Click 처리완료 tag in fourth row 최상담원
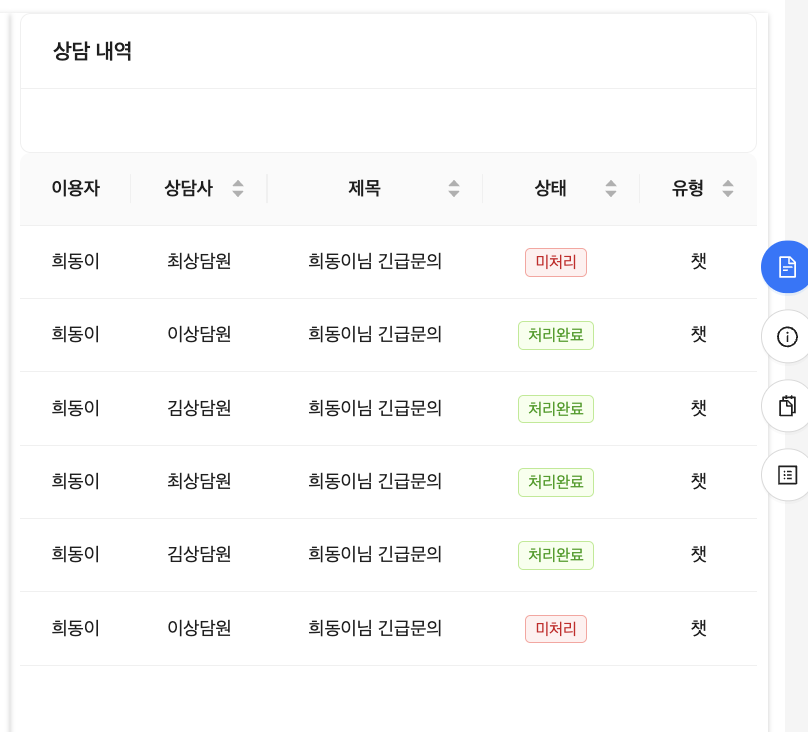The image size is (808, 732). point(556,482)
